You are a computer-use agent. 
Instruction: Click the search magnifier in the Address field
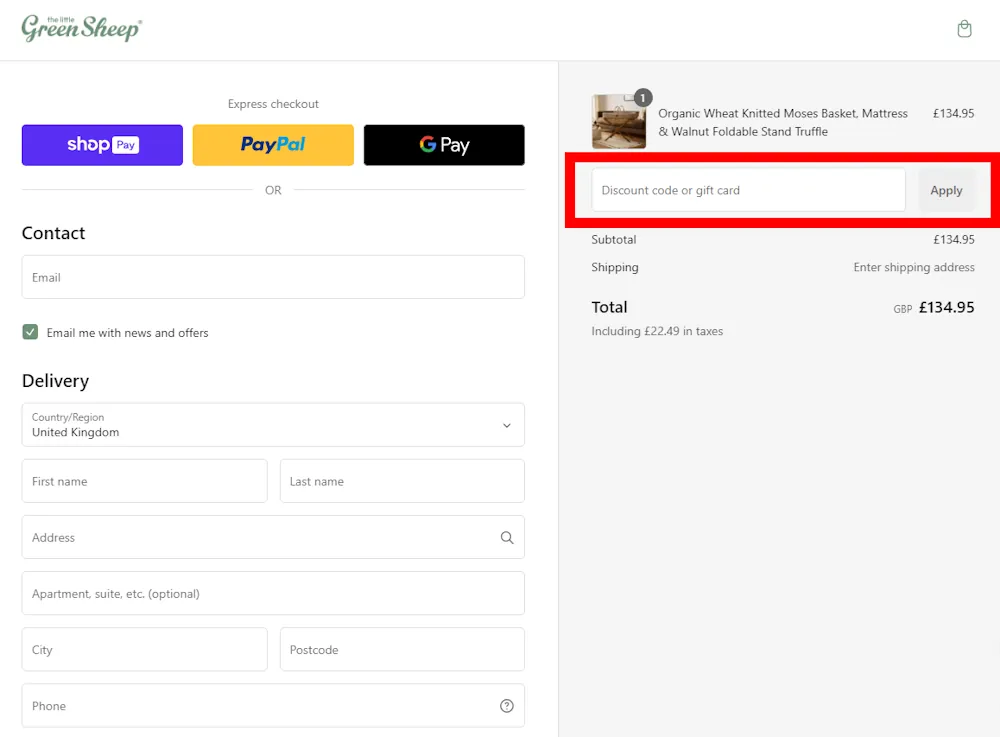point(507,537)
